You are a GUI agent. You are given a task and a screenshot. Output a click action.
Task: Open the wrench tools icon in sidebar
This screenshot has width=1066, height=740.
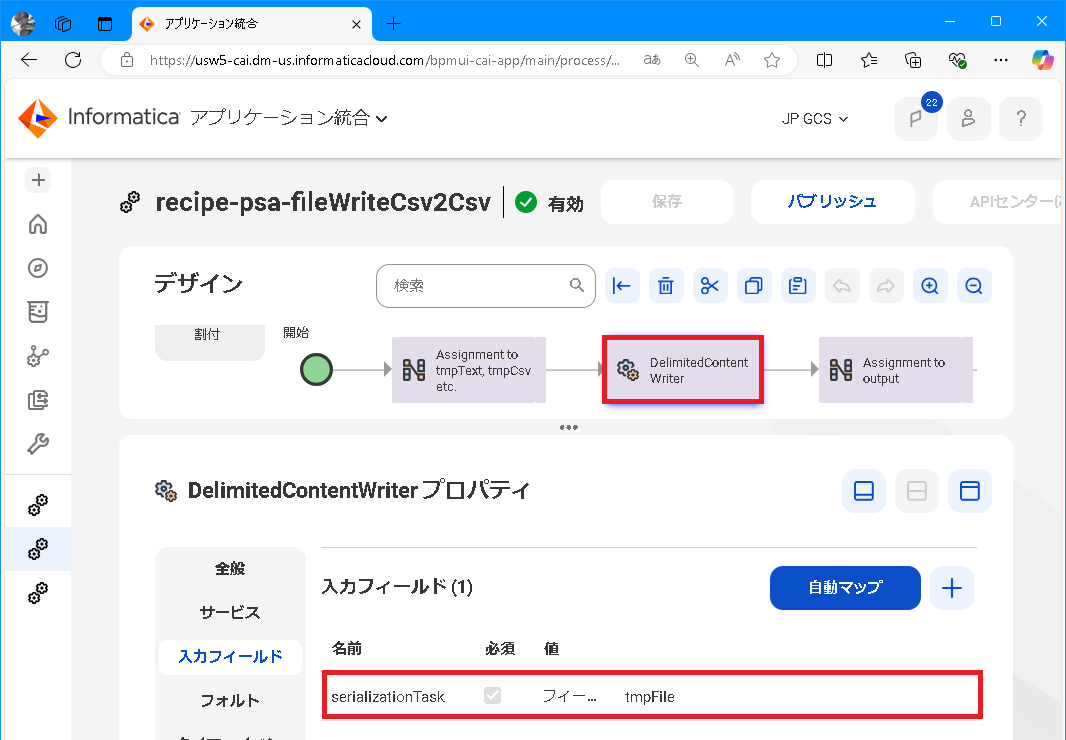click(x=38, y=444)
